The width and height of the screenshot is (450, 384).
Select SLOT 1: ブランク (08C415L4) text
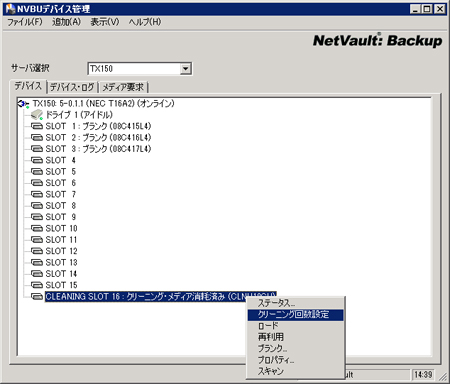pyautogui.click(x=98, y=126)
